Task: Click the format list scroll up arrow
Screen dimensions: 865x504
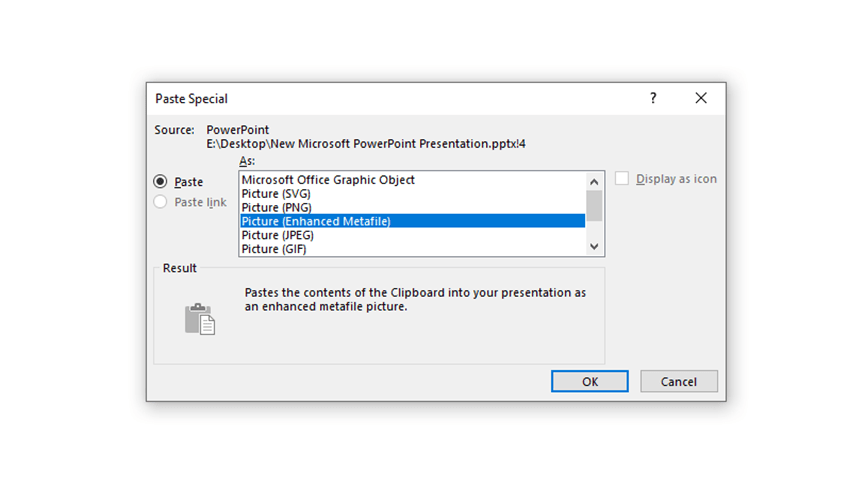Action: [594, 181]
